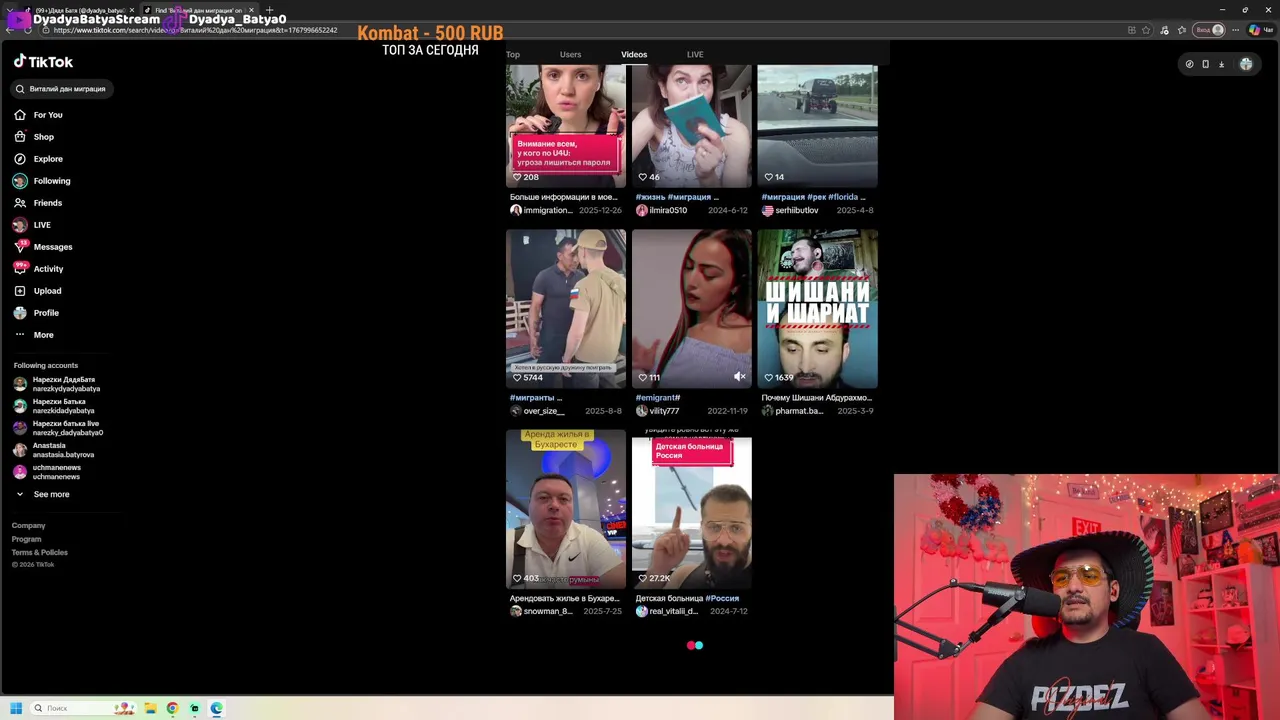Open the Upload page
1280x720 pixels.
point(38,291)
